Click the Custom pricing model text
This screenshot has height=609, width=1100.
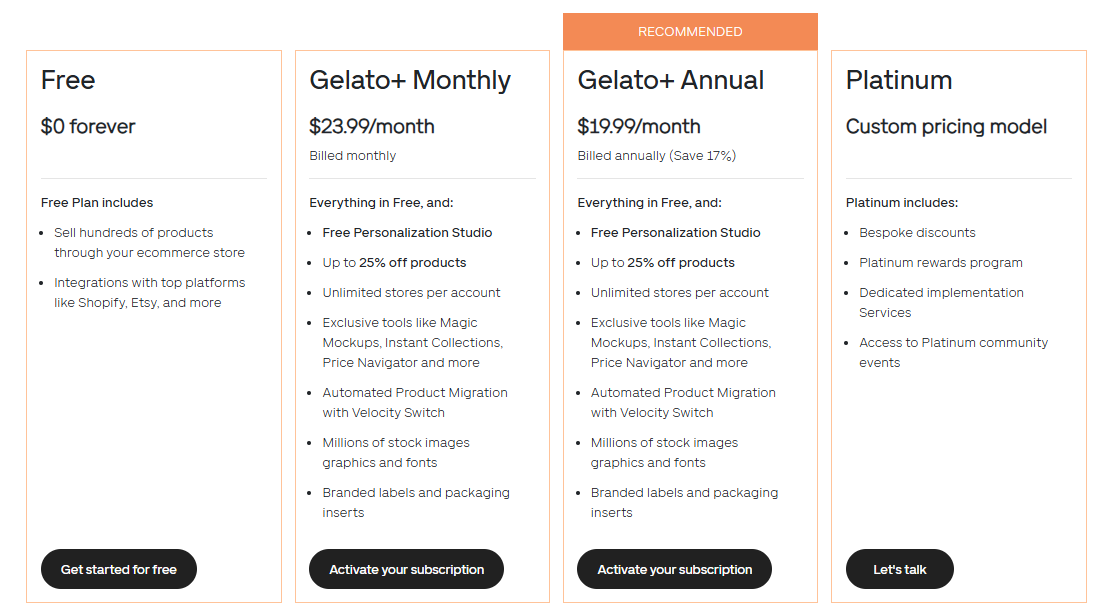click(x=946, y=126)
